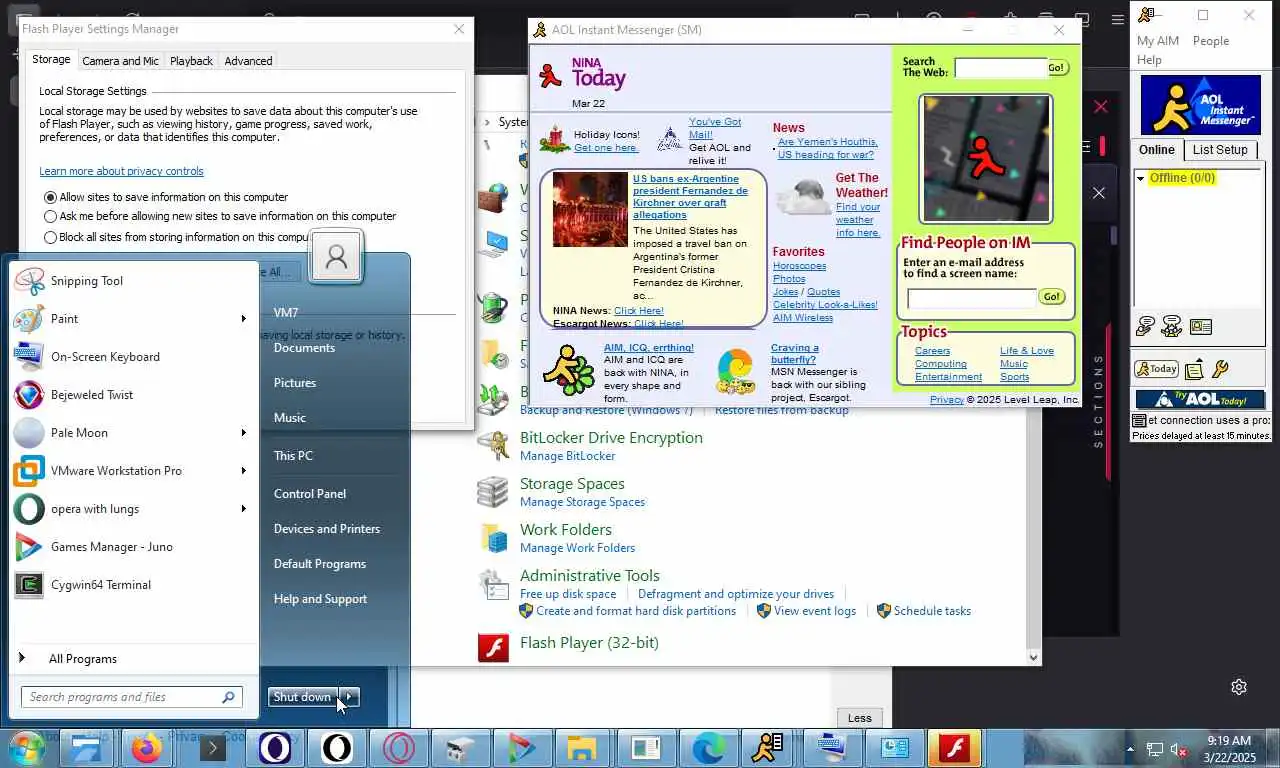Click Learn more about privacy controls link
The width and height of the screenshot is (1280, 768).
(121, 171)
